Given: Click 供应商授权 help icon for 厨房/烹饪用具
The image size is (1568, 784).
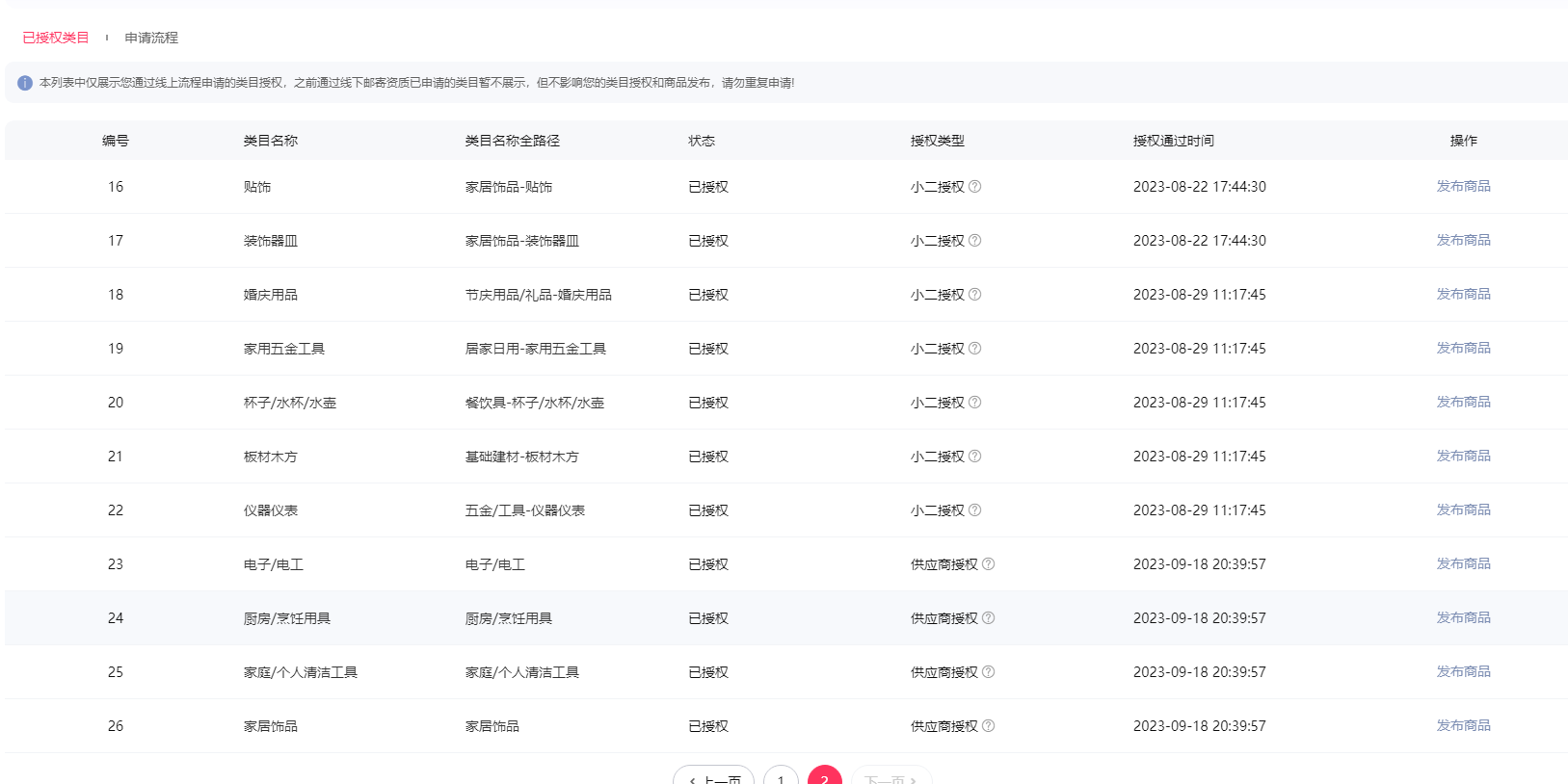Looking at the screenshot, I should (988, 618).
